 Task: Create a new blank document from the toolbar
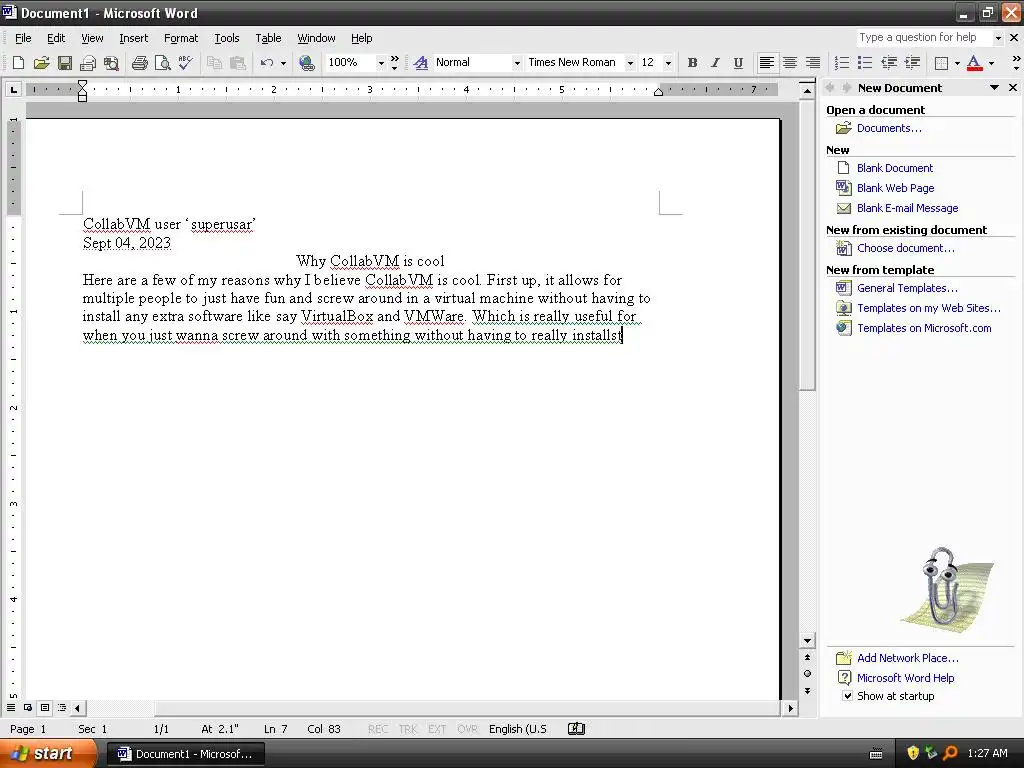18,63
